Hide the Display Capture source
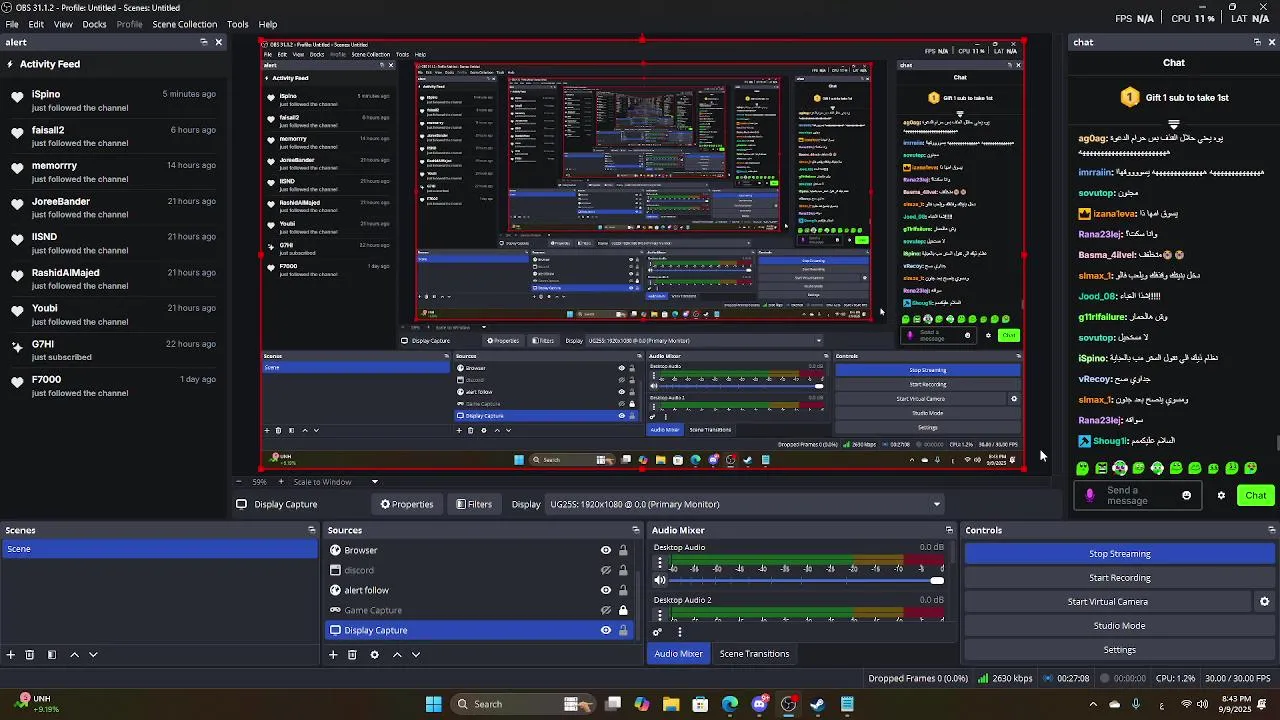This screenshot has width=1280, height=720. pyautogui.click(x=605, y=630)
